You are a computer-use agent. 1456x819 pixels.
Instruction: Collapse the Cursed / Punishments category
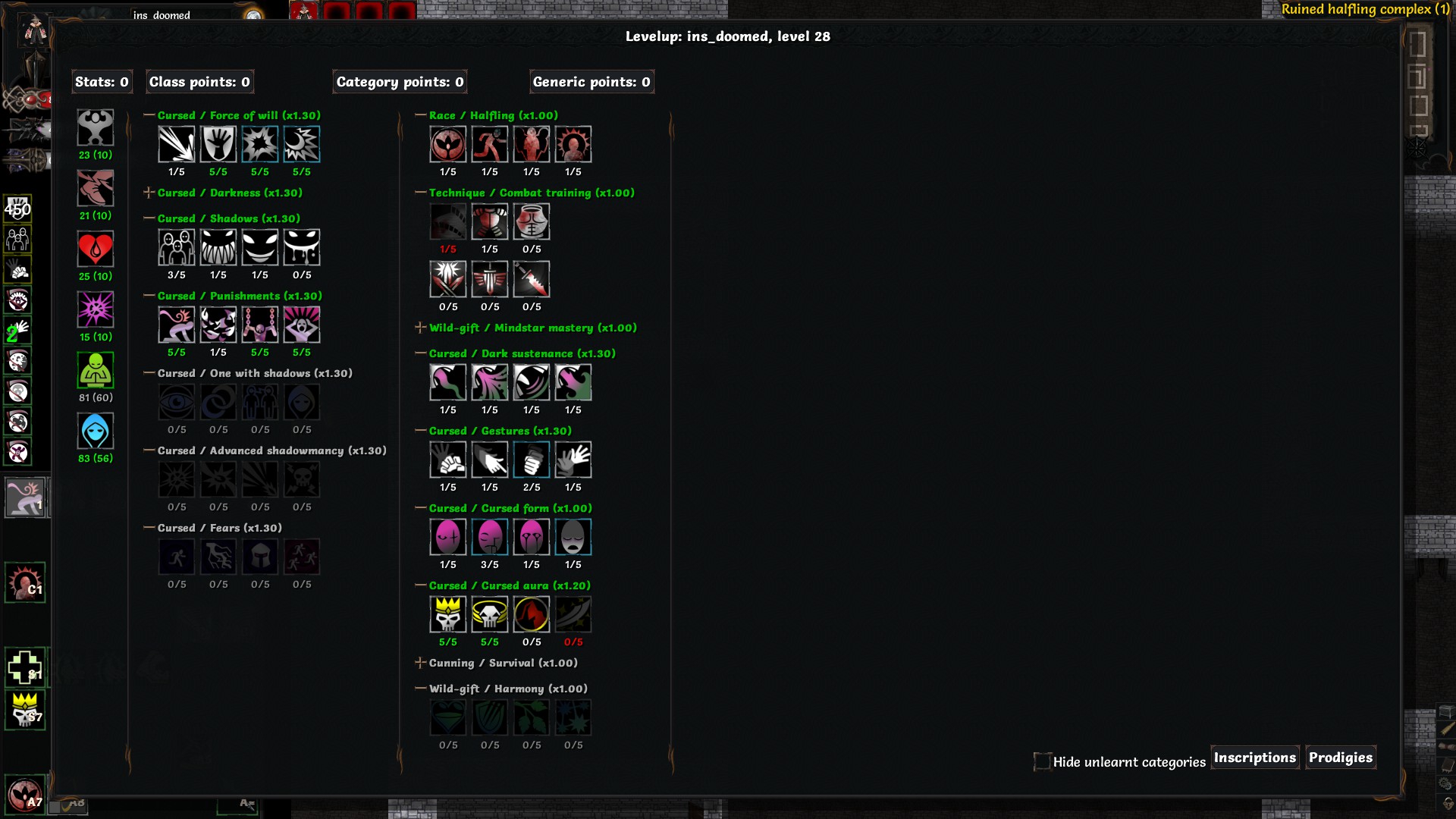(x=149, y=296)
